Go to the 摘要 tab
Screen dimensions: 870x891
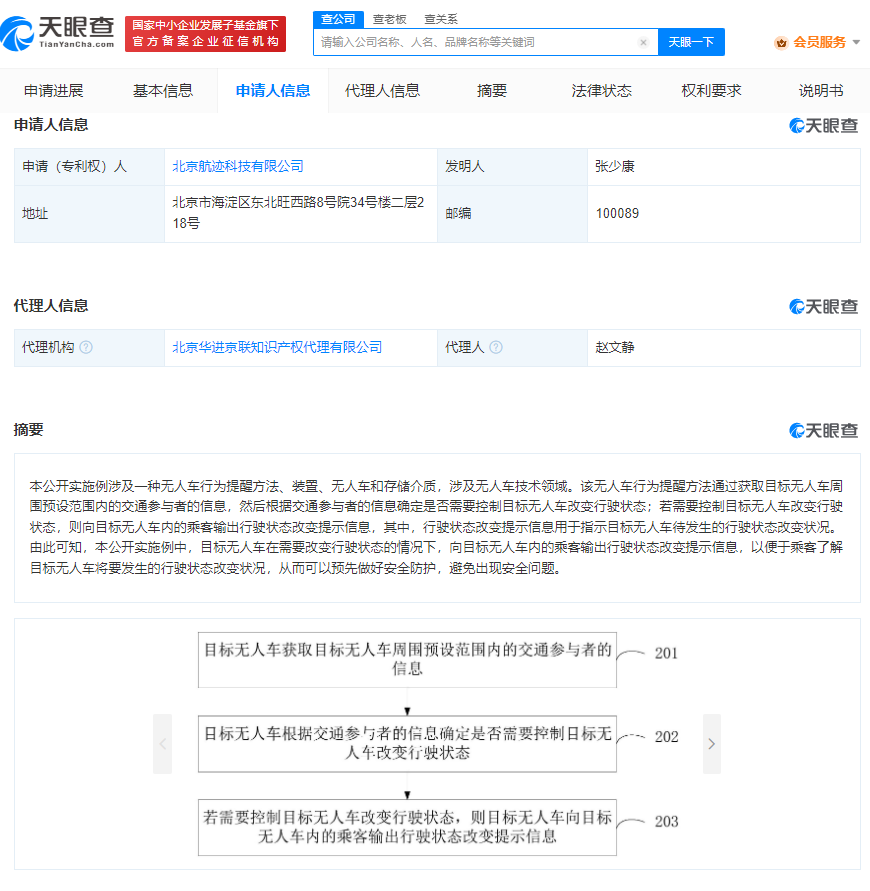(x=492, y=90)
